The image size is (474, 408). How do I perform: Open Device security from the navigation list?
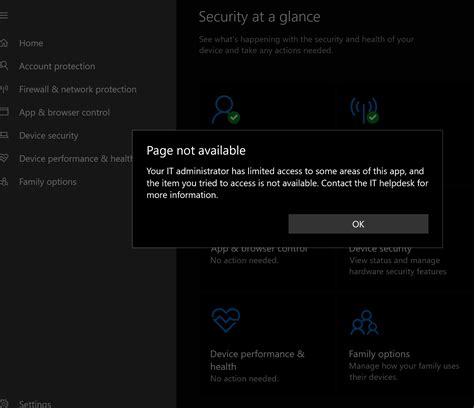point(49,136)
